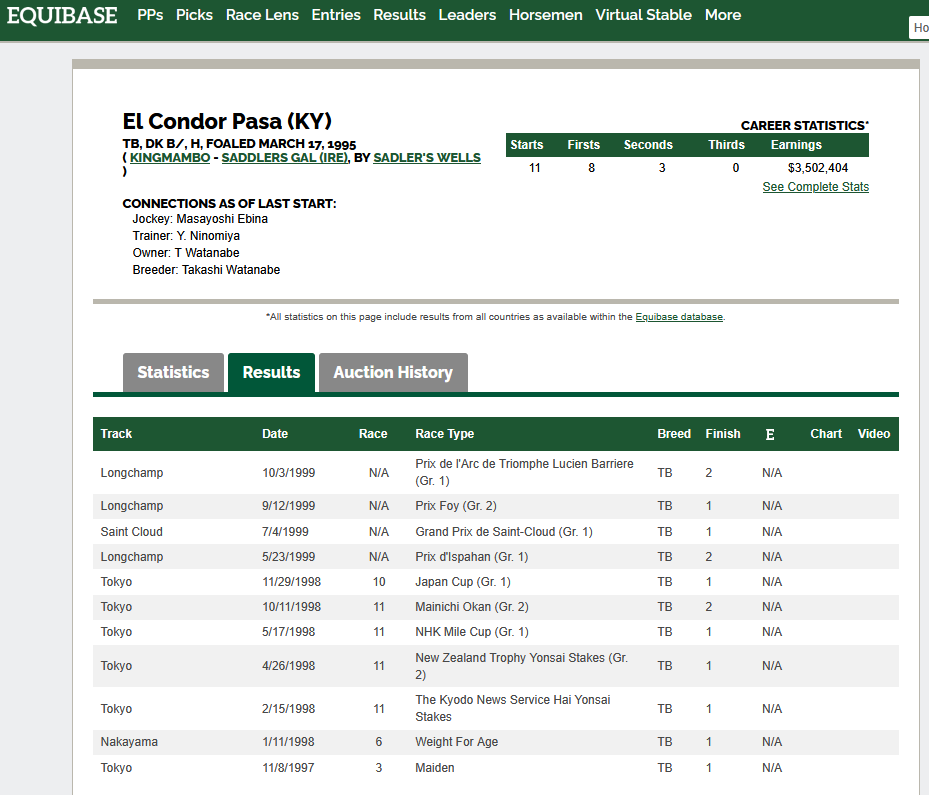Expand the More menu
The height and width of the screenshot is (795, 929).
click(x=723, y=15)
